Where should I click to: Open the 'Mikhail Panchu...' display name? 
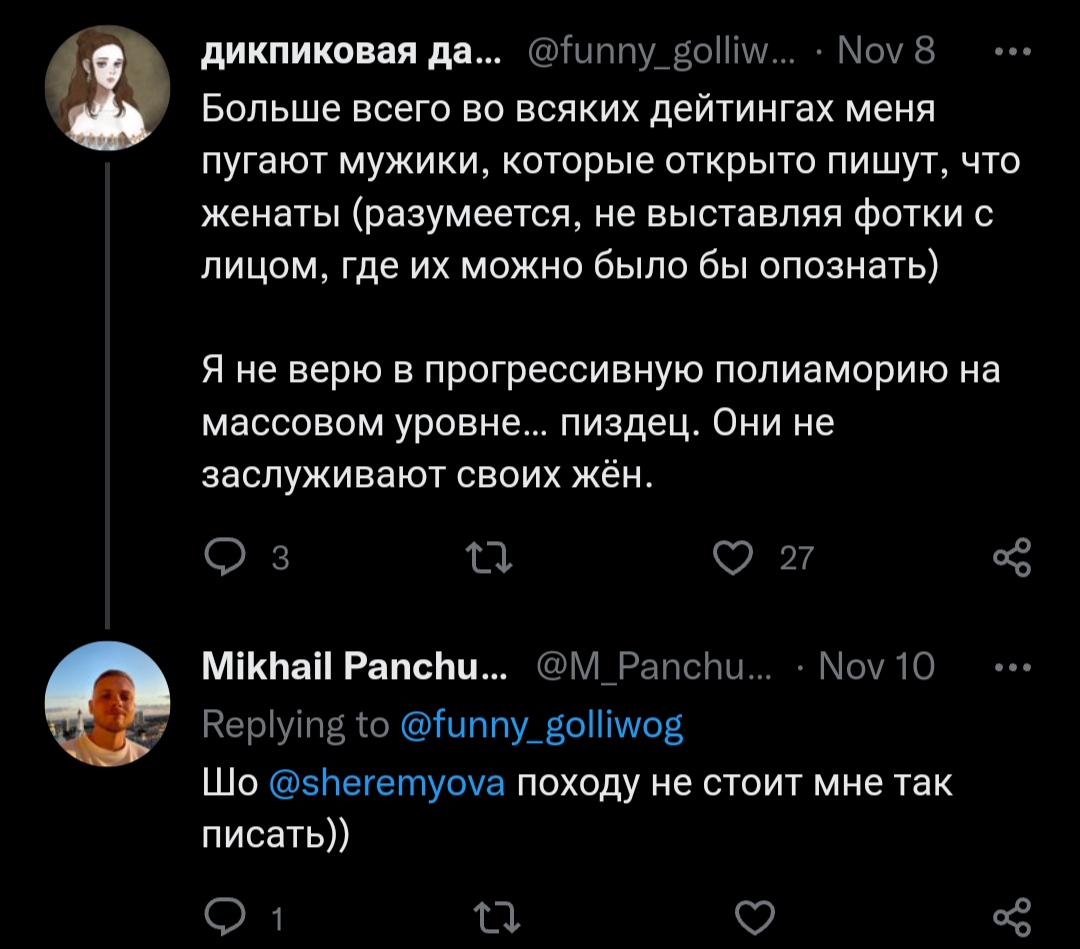(354, 666)
